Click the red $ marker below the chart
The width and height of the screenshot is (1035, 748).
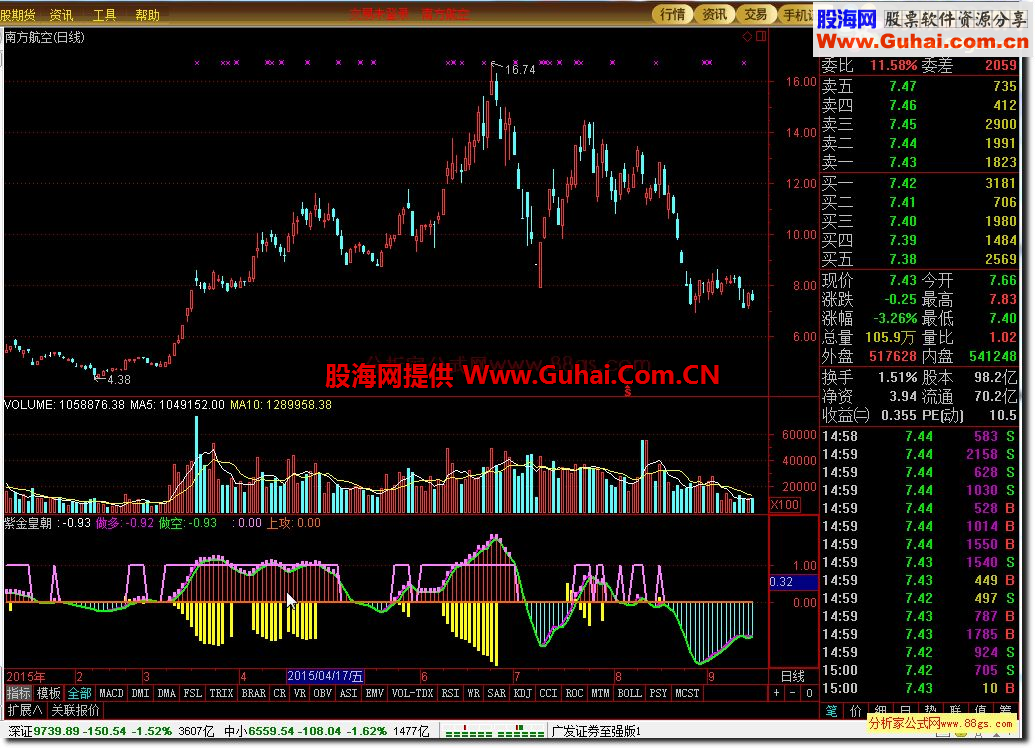click(x=628, y=391)
